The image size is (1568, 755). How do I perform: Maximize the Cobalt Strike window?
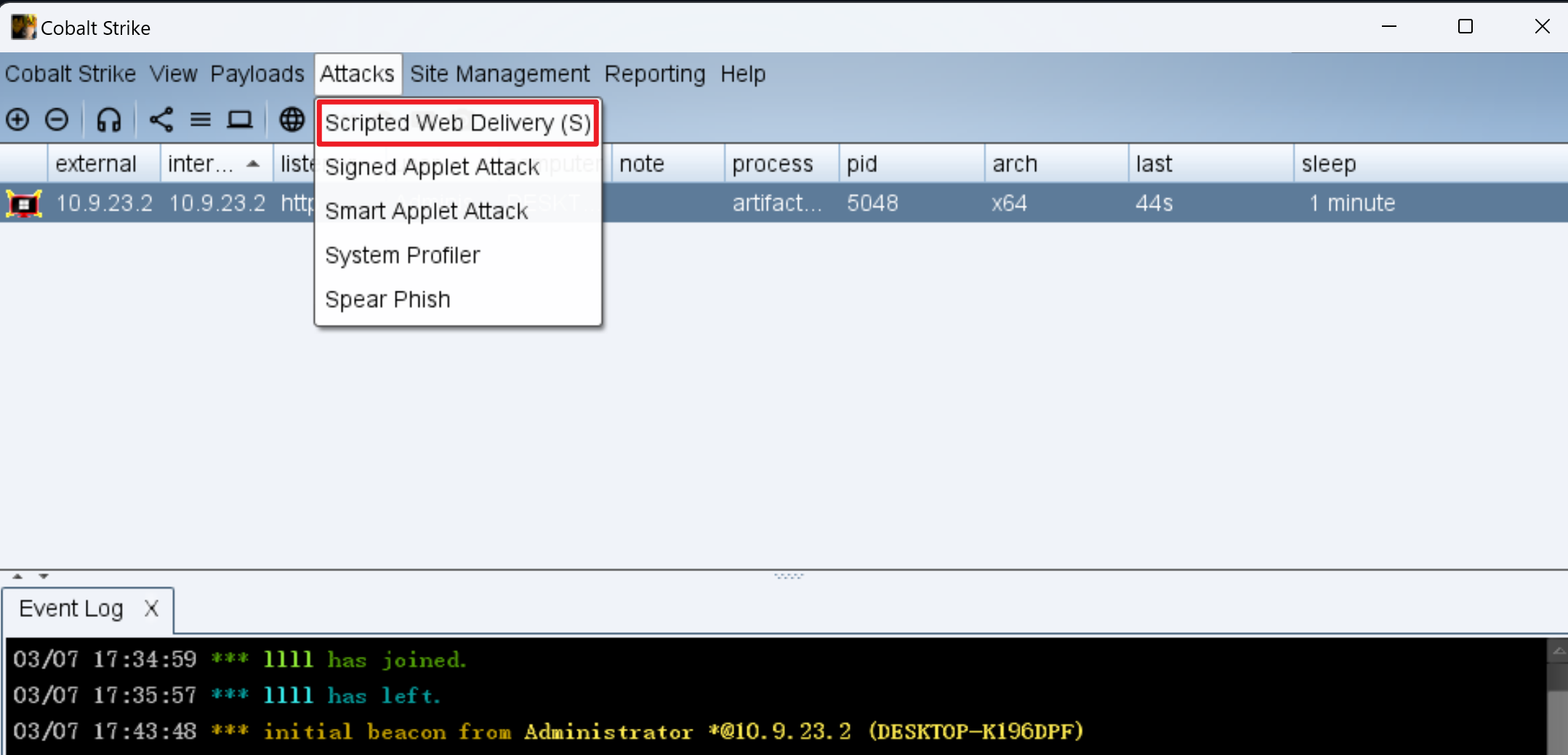1466,26
